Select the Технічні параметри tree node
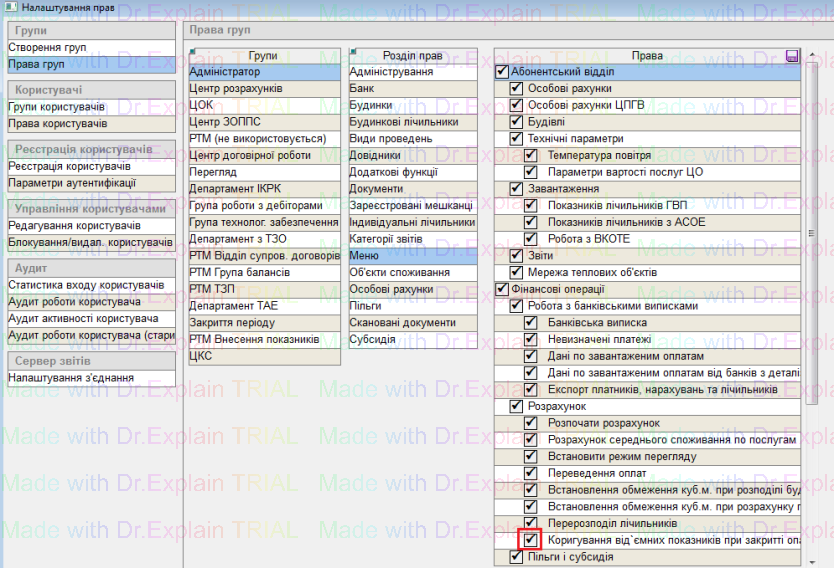The height and width of the screenshot is (568, 834). (x=575, y=139)
